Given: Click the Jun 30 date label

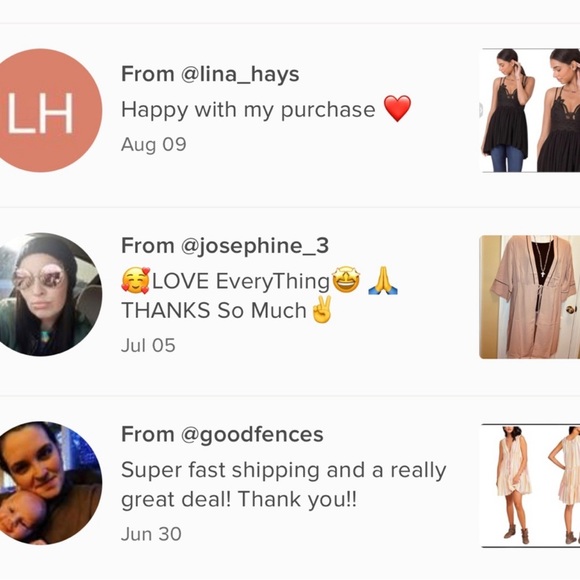Looking at the screenshot, I should (x=151, y=534).
